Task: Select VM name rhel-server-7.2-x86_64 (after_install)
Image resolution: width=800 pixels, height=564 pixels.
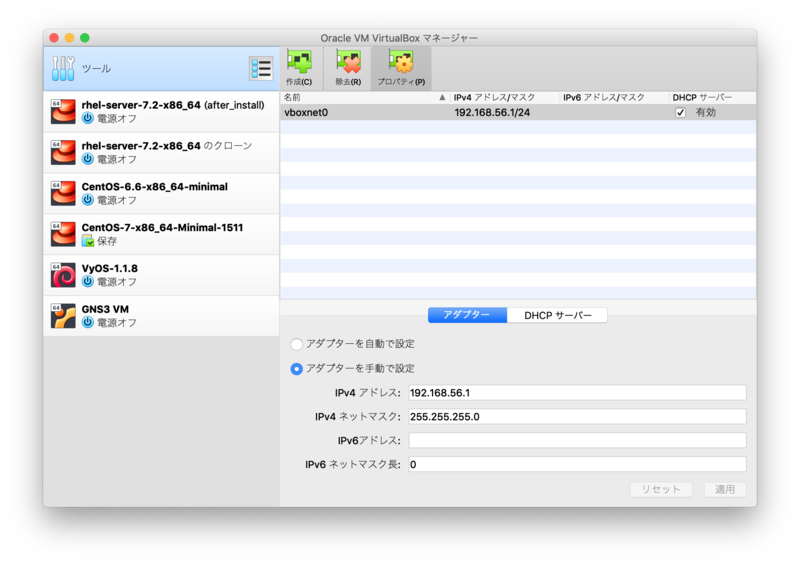Action: 173,105
